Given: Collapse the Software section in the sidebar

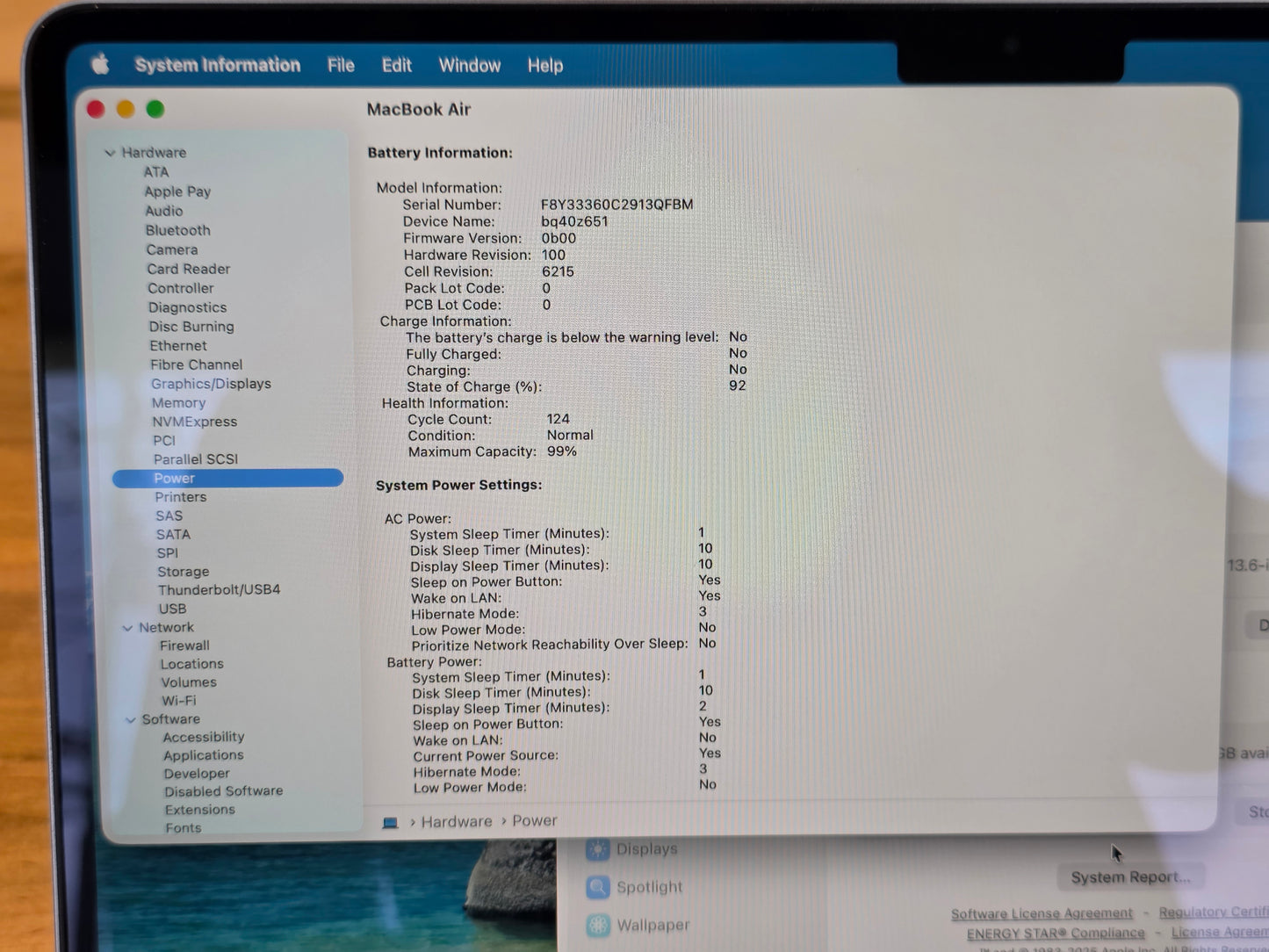Looking at the screenshot, I should click(x=130, y=718).
